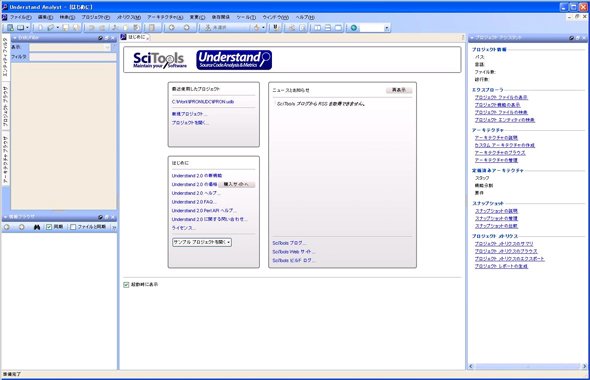
Task: Click the Cut scissors toolbar icon
Action: 115,28
